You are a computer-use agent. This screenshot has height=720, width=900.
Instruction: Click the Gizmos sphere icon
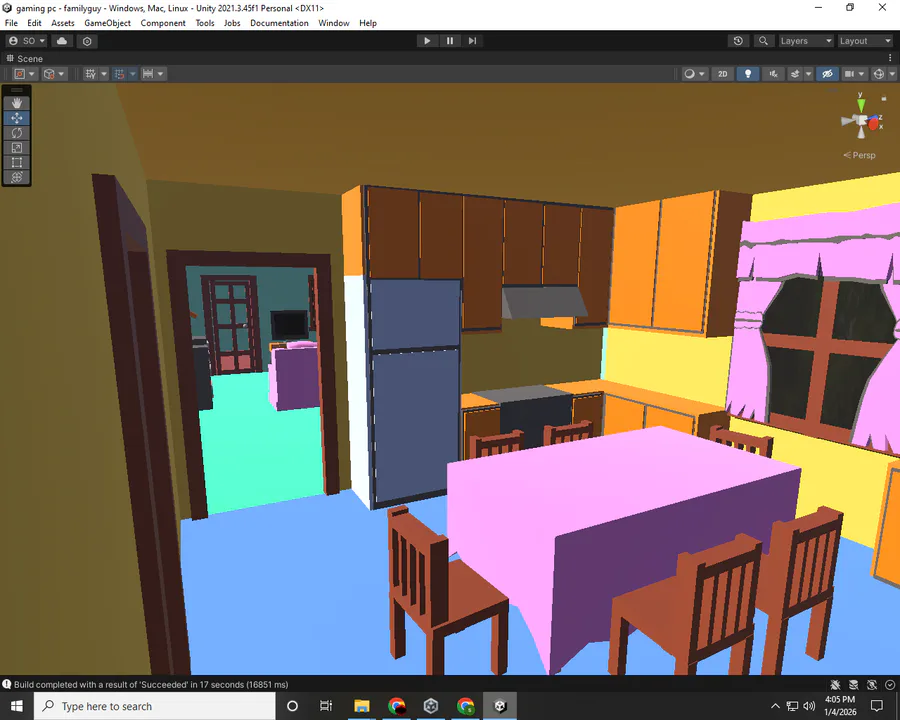point(879,73)
